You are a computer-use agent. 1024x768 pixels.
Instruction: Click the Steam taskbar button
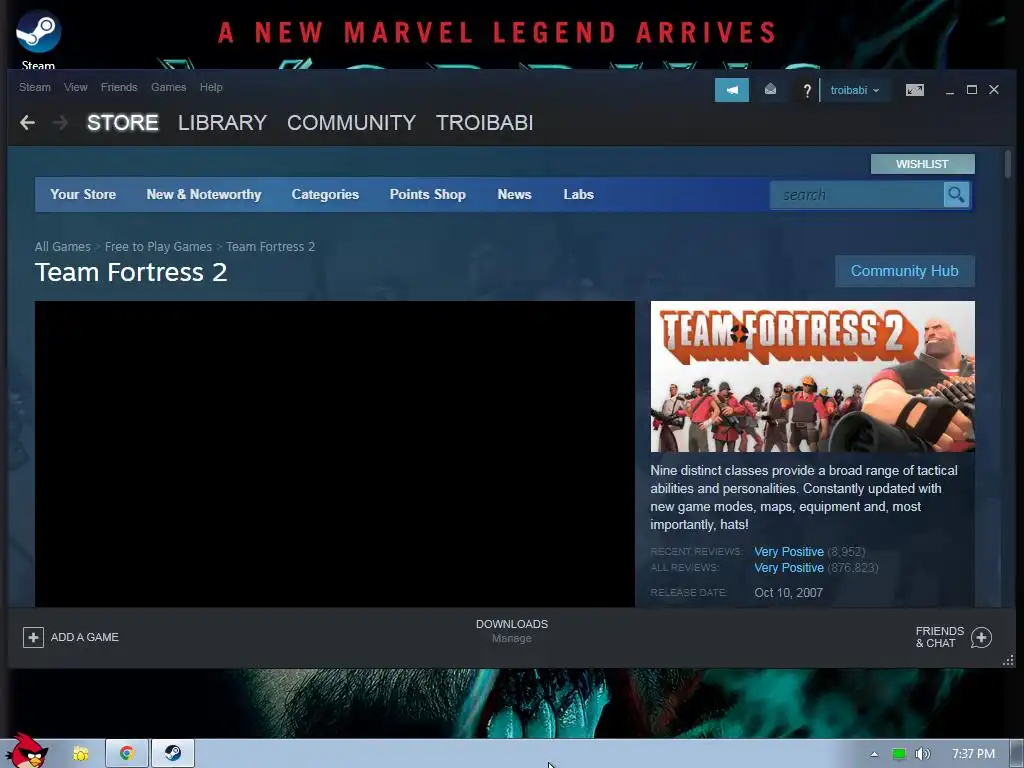click(173, 753)
